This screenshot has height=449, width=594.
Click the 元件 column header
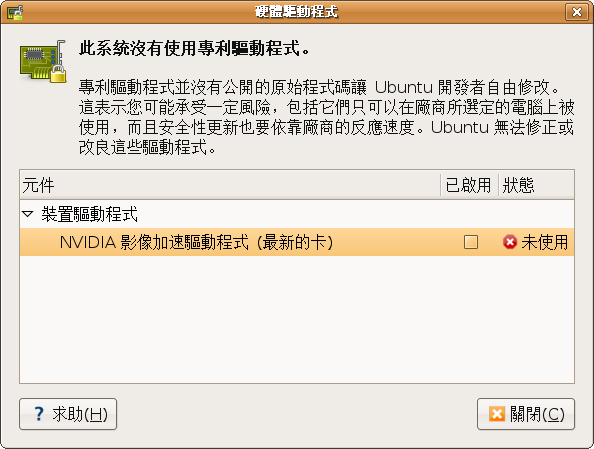[x=230, y=185]
